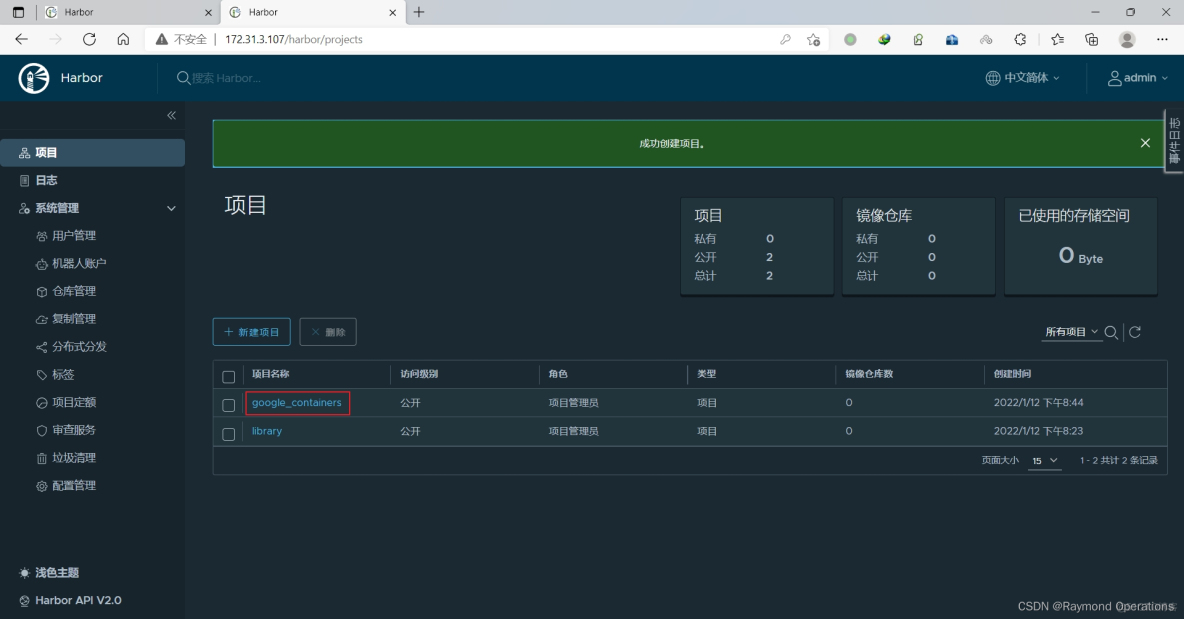Click the browser favorites star icon
This screenshot has width=1184, height=619.
coord(1057,39)
